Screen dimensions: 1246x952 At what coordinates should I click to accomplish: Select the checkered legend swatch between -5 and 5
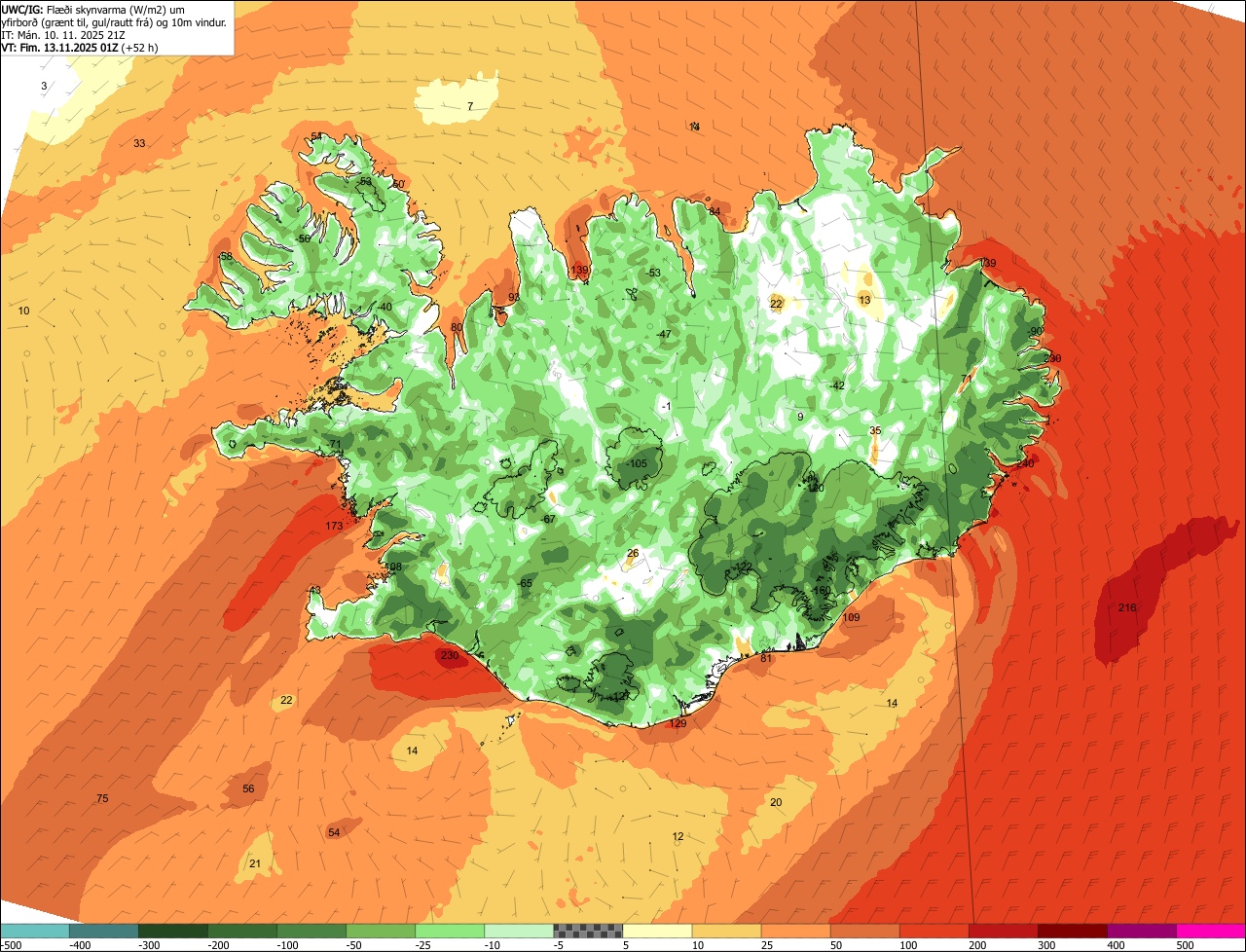tap(588, 931)
